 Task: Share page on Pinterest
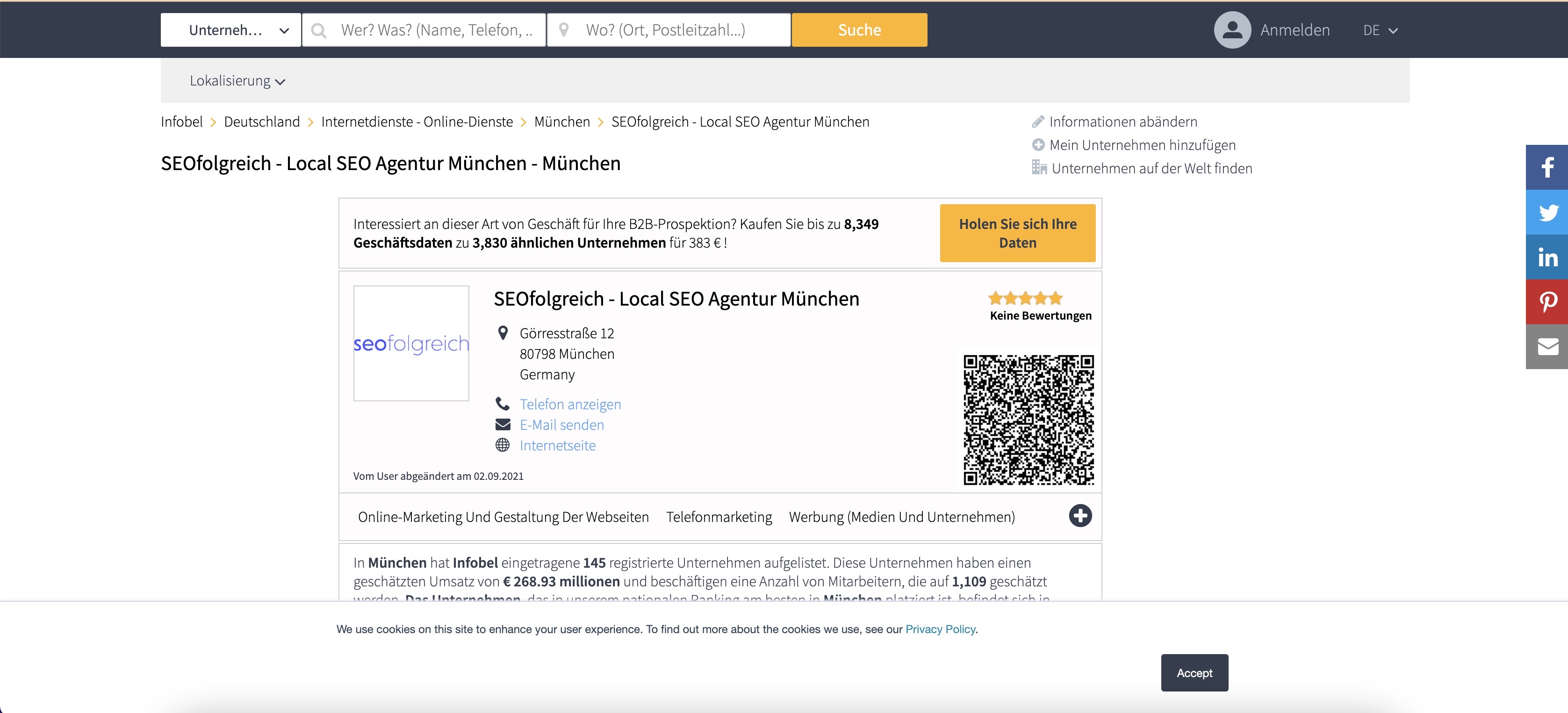1546,302
